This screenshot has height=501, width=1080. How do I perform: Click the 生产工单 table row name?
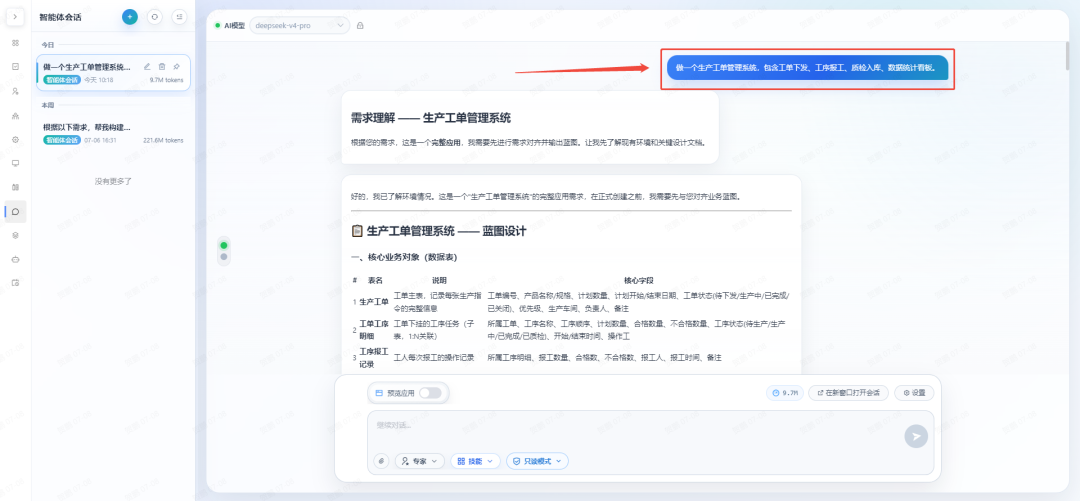374,301
